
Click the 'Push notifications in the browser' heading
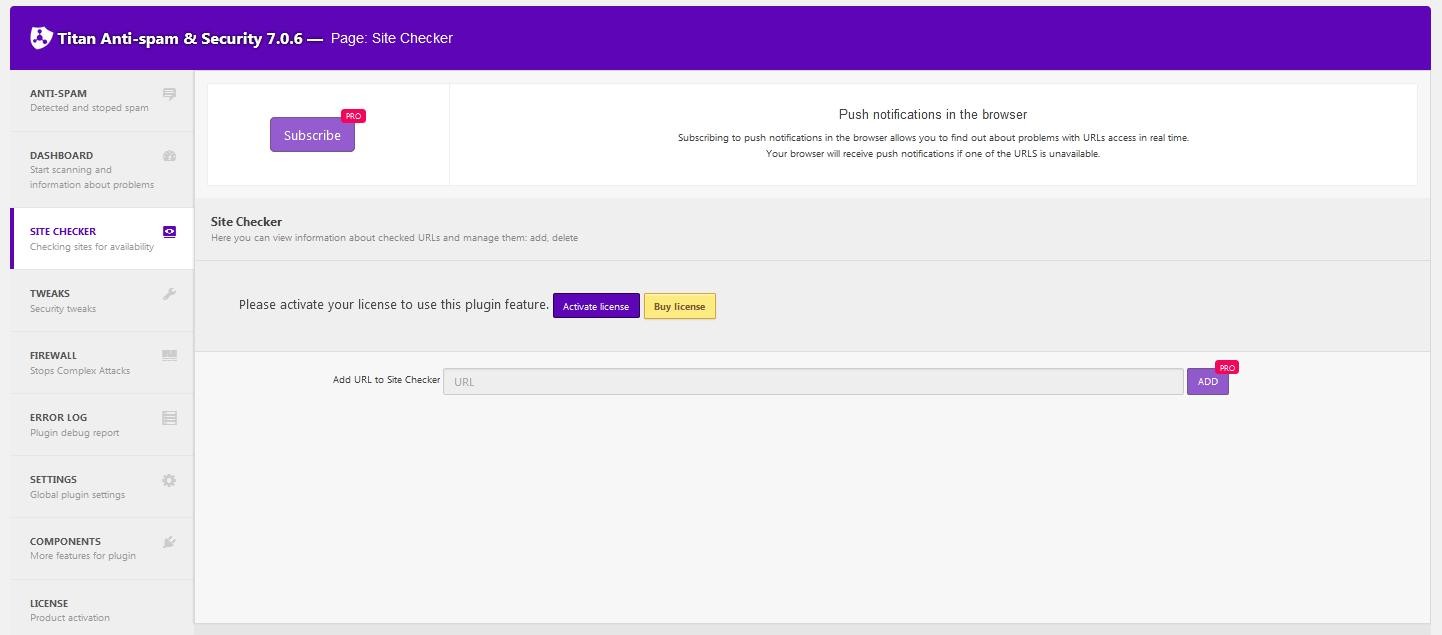pyautogui.click(x=933, y=115)
